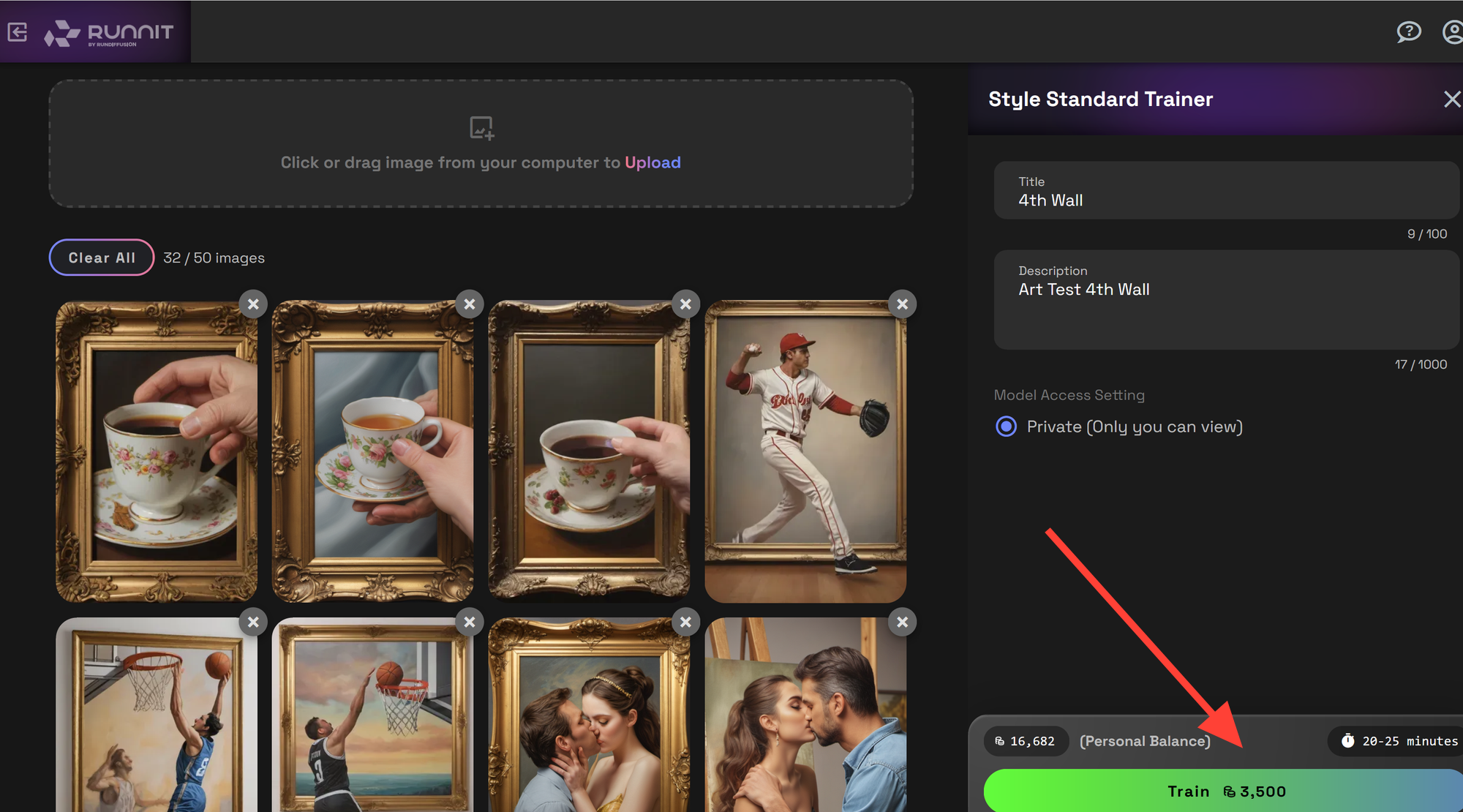Delete the basketball dunk painting image

click(x=253, y=623)
